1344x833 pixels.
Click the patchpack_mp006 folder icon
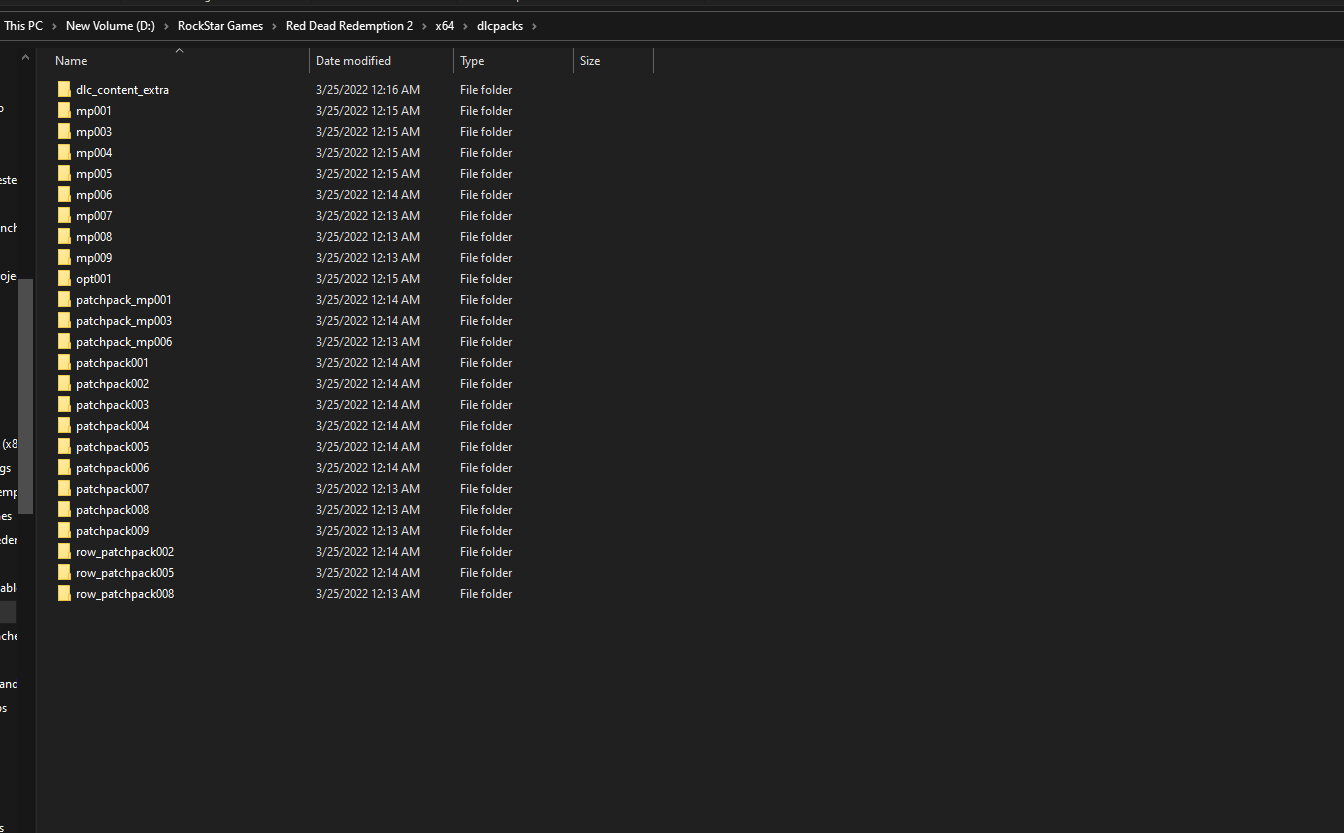[64, 342]
